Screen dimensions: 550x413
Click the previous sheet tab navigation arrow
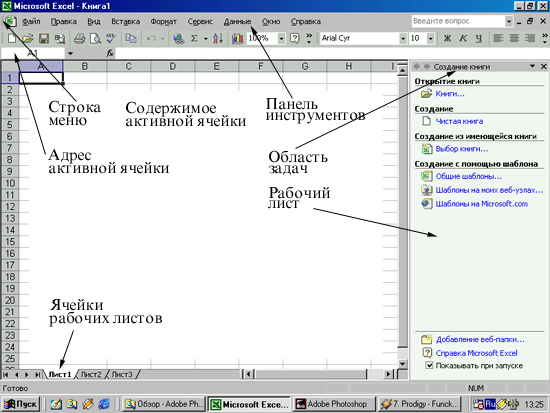click(16, 374)
